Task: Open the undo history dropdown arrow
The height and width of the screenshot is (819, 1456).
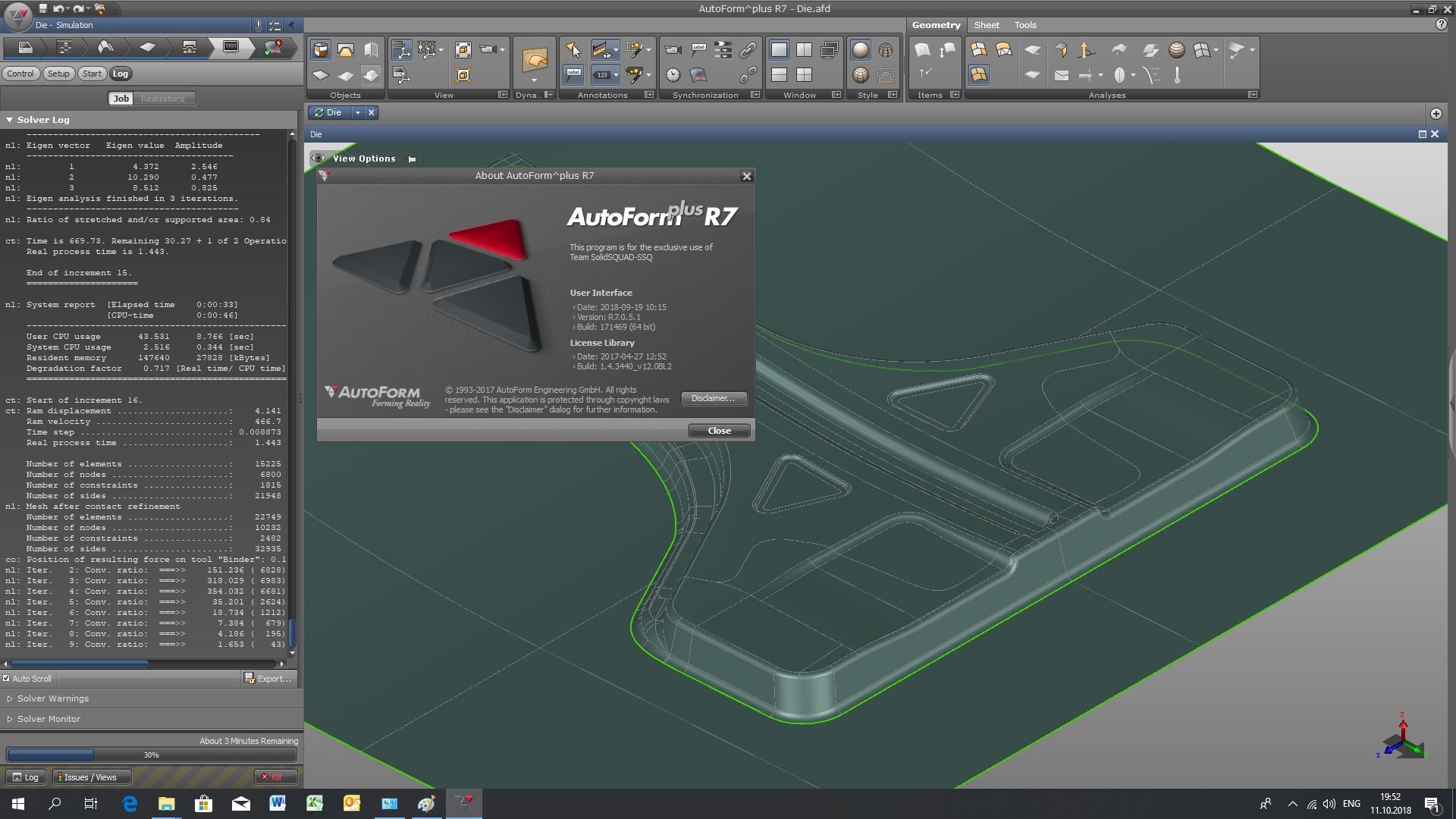Action: pos(68,8)
